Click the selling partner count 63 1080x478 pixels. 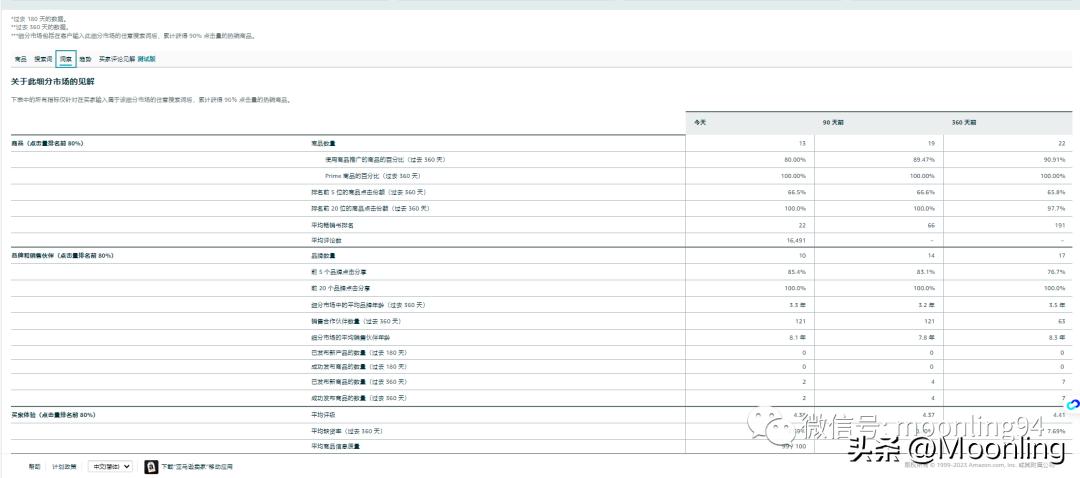click(x=1062, y=321)
